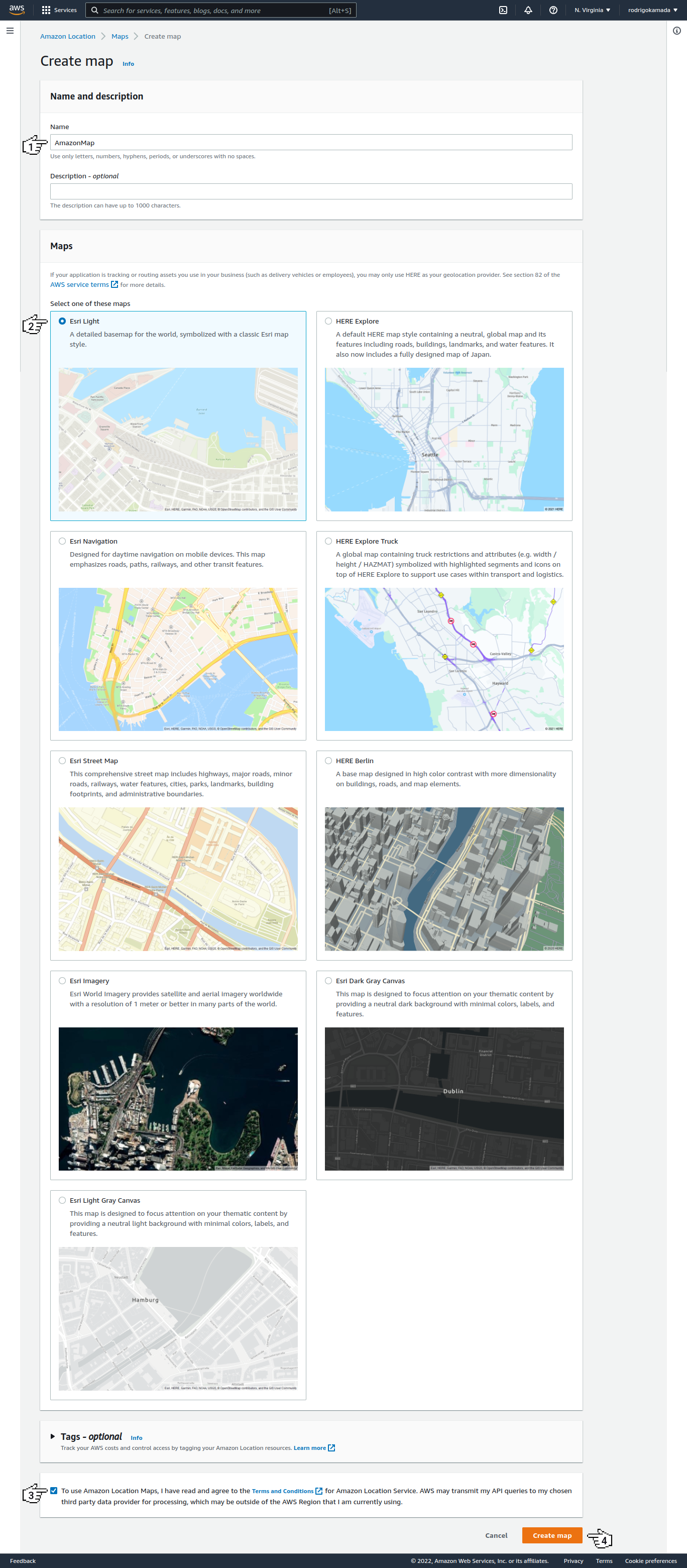Select the Esri Dark Gray Canvas radio
The height and width of the screenshot is (1568, 687).
[328, 980]
